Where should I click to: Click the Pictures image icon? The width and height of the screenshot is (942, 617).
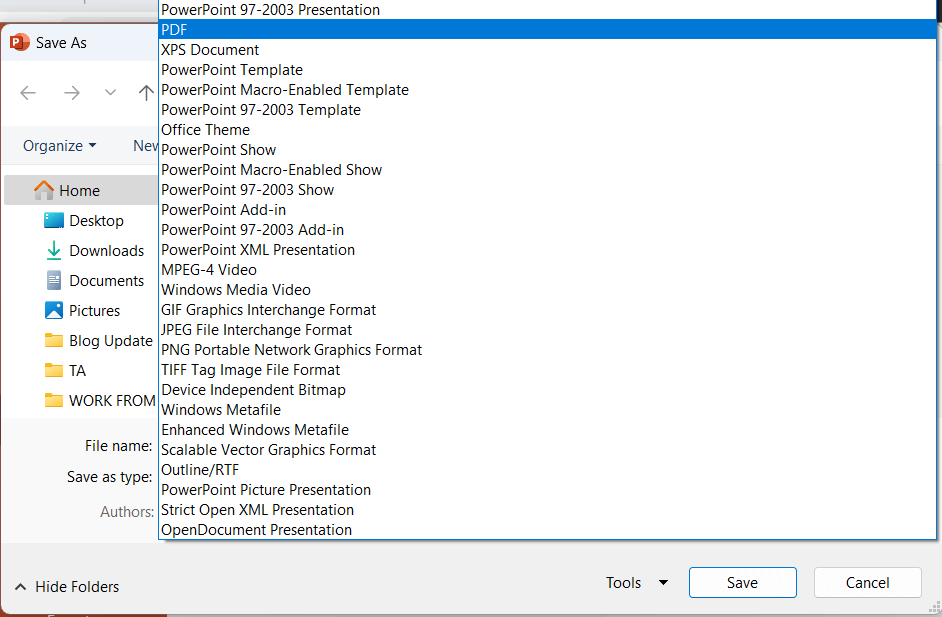coord(53,311)
